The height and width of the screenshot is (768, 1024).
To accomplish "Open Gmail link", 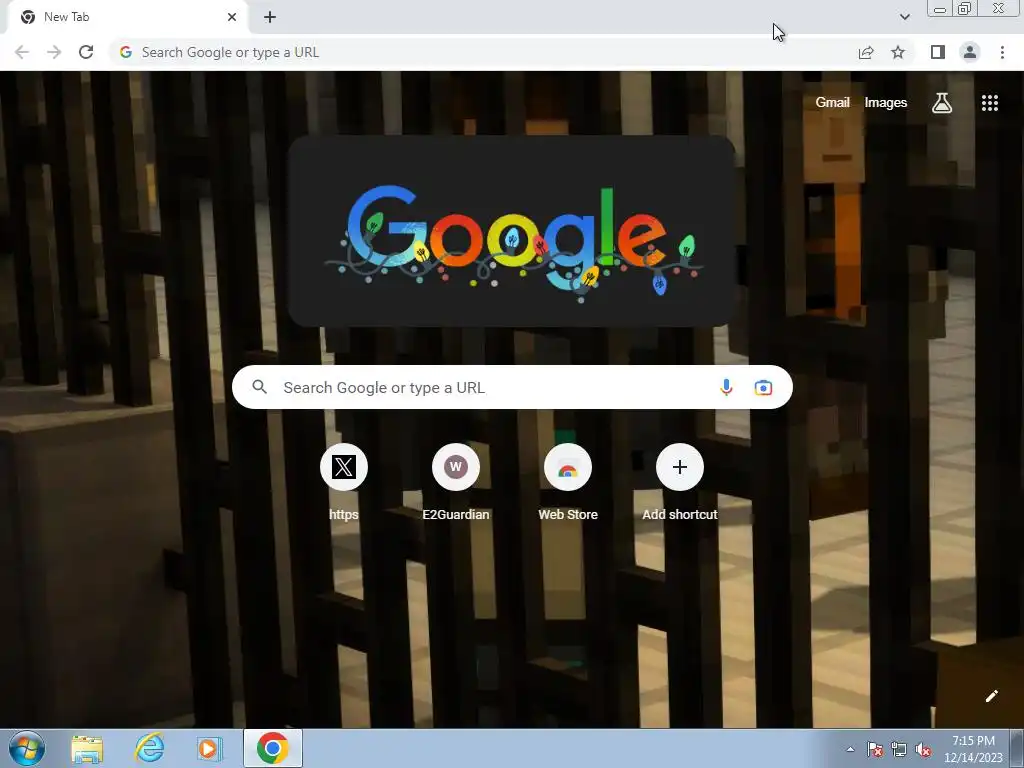I will tap(832, 103).
